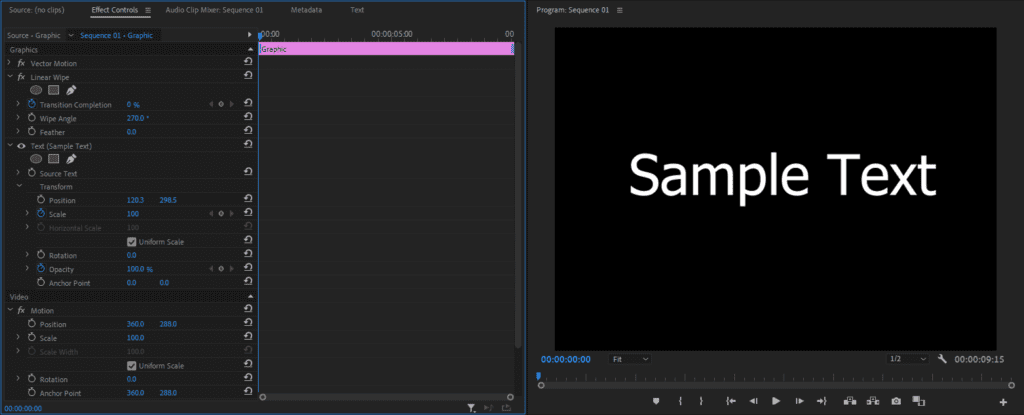Go to In point

pyautogui.click(x=731, y=401)
